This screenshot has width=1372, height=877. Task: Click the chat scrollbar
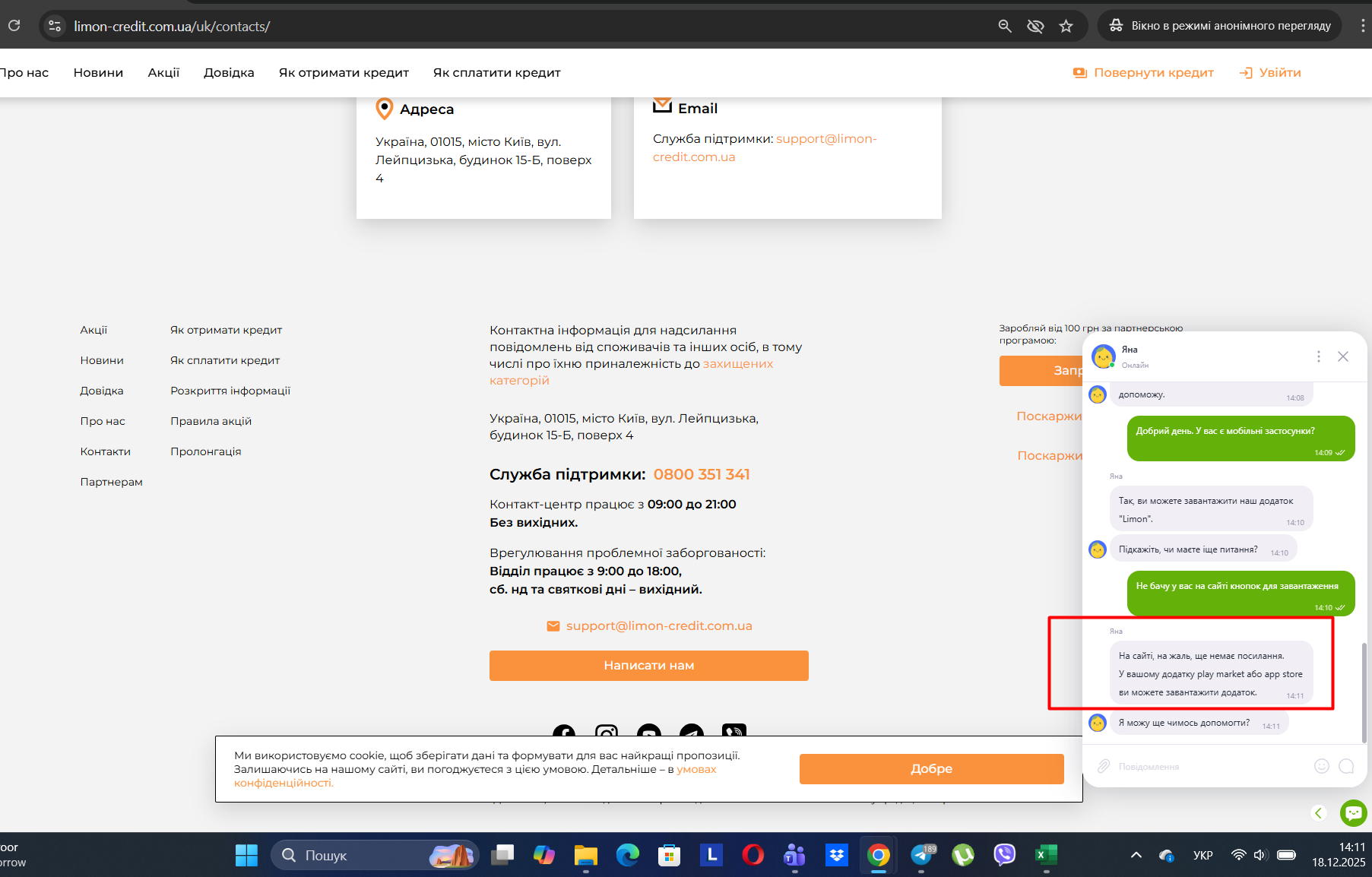1364,692
